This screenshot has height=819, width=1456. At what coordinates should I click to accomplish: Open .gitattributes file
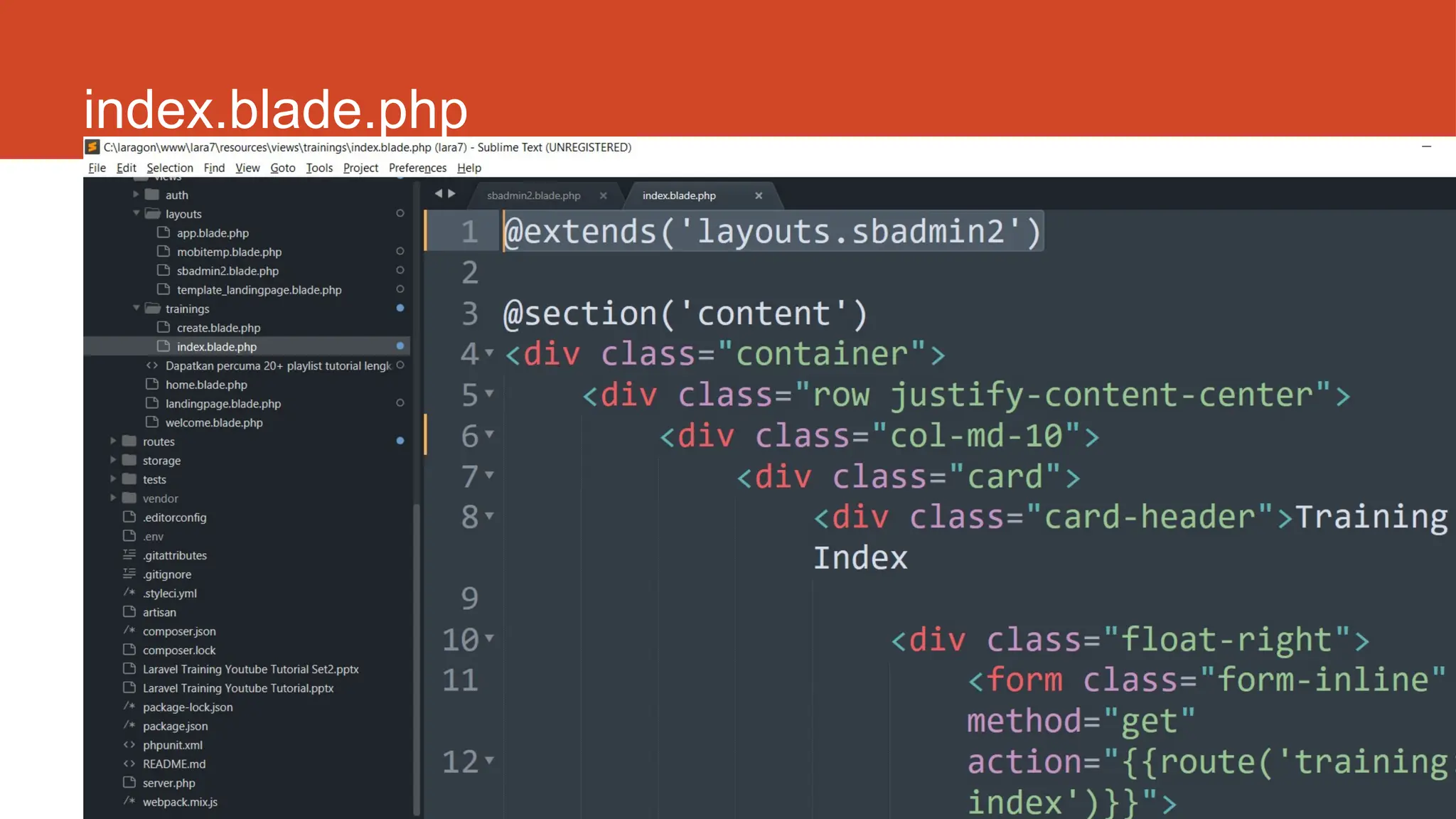click(175, 556)
